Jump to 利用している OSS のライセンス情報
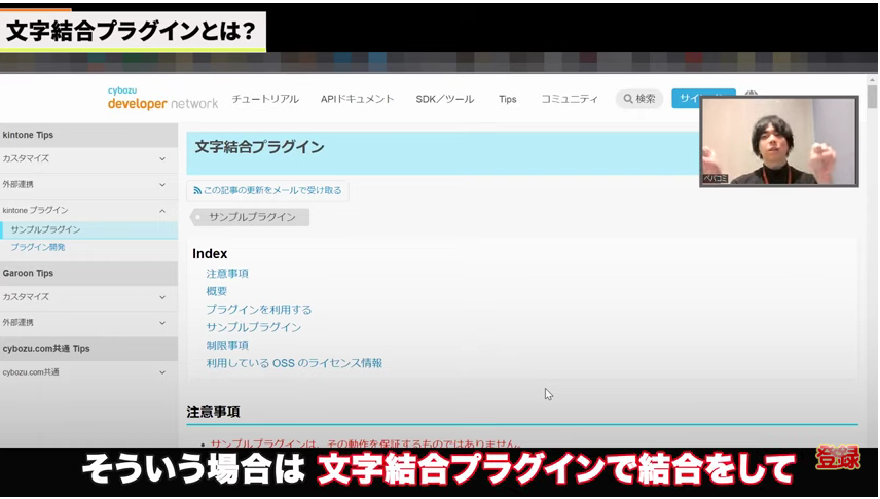Viewport: 880px width, 499px height. click(x=294, y=363)
